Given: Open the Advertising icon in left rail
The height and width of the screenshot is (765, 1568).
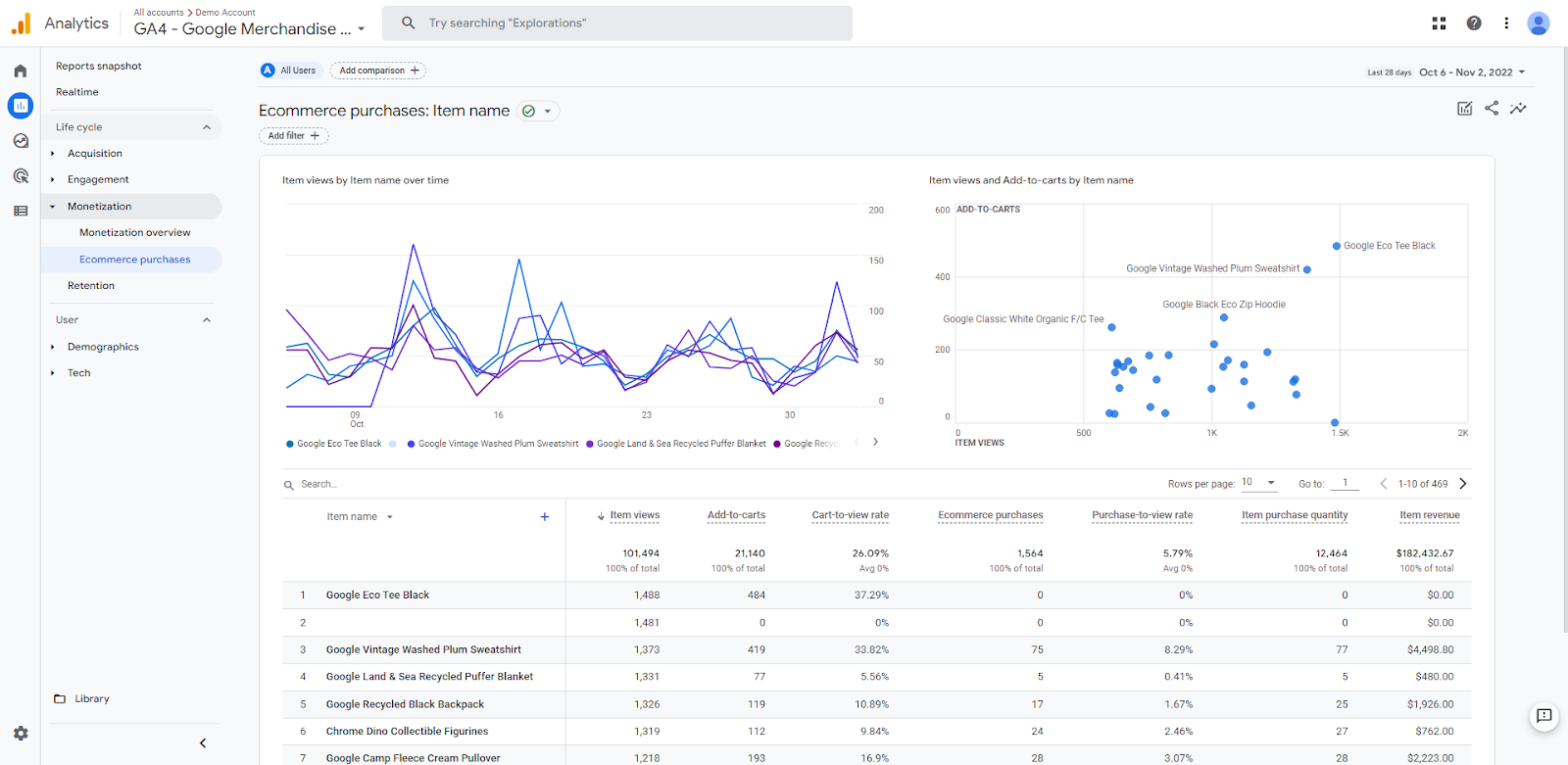Looking at the screenshot, I should pyautogui.click(x=21, y=176).
